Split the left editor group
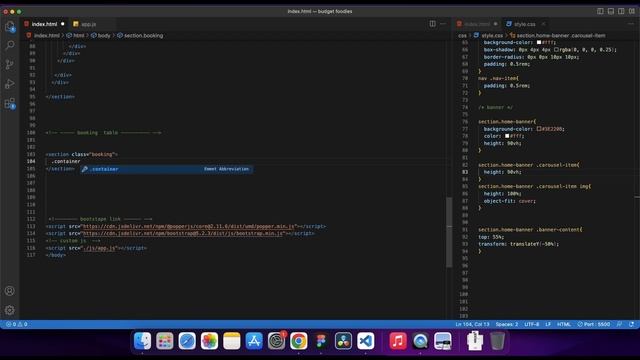Screen dimensions: 640x360 point(433,24)
